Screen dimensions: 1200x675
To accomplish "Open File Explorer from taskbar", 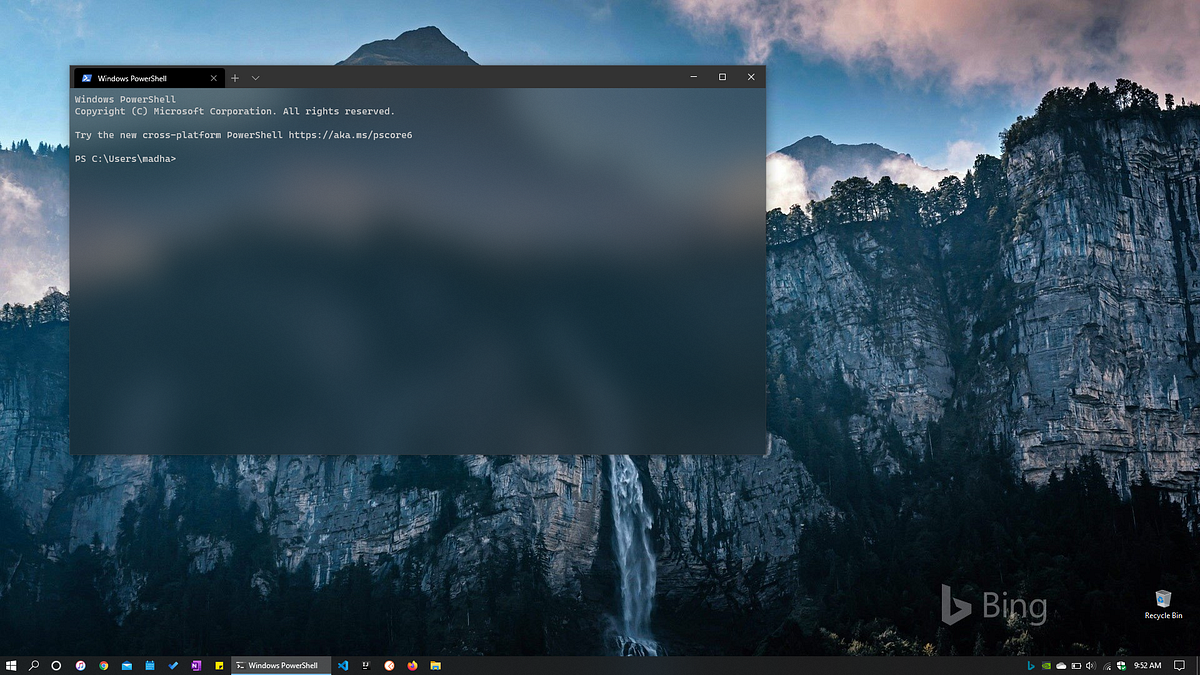I will tap(435, 665).
